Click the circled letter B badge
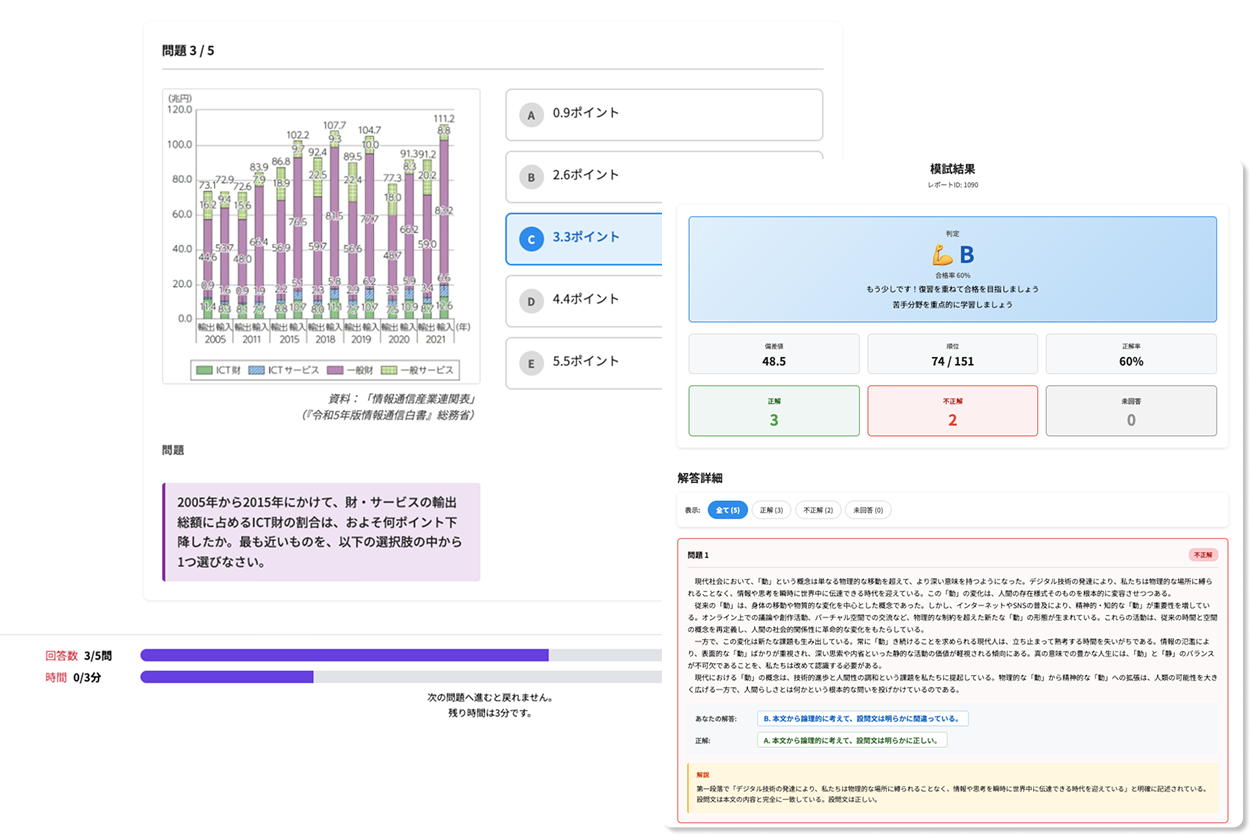 531,177
